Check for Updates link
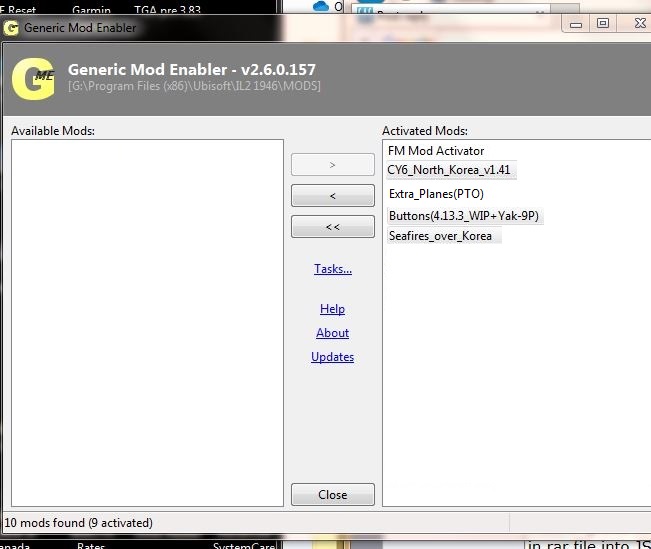This screenshot has height=549, width=651. click(332, 357)
